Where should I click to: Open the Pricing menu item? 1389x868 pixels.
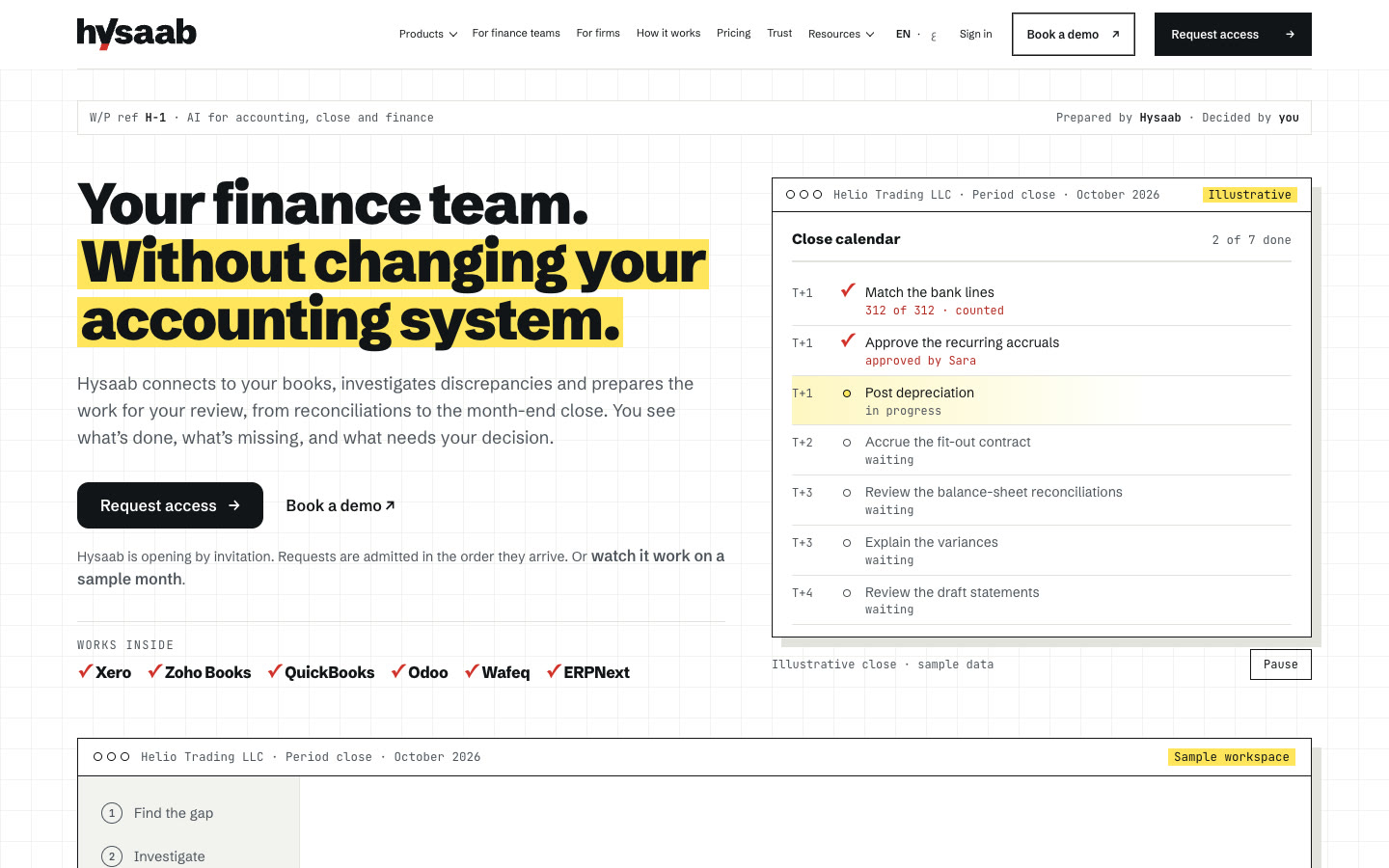point(733,34)
